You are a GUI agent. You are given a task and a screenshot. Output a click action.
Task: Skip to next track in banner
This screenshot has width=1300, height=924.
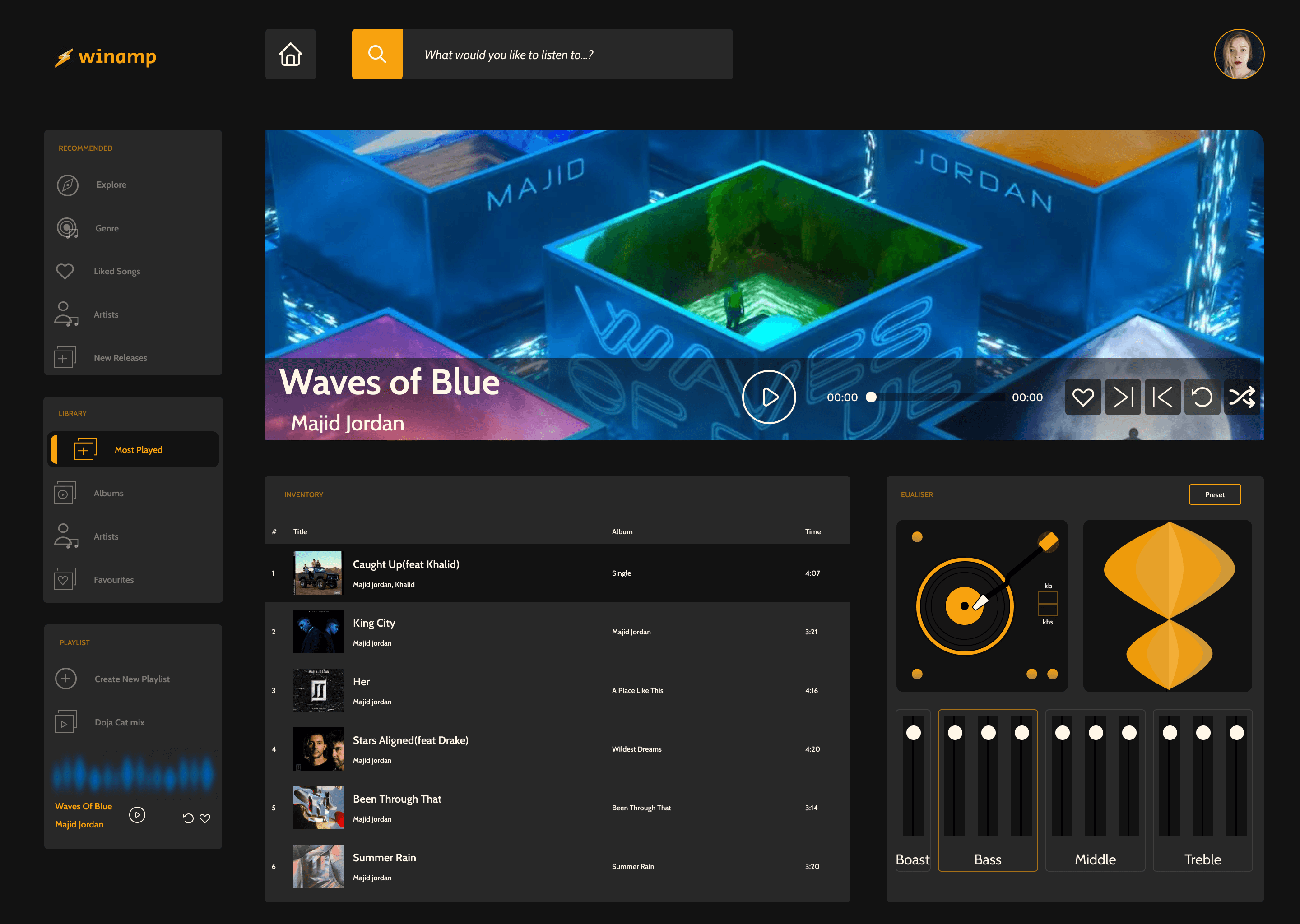pyautogui.click(x=1123, y=397)
